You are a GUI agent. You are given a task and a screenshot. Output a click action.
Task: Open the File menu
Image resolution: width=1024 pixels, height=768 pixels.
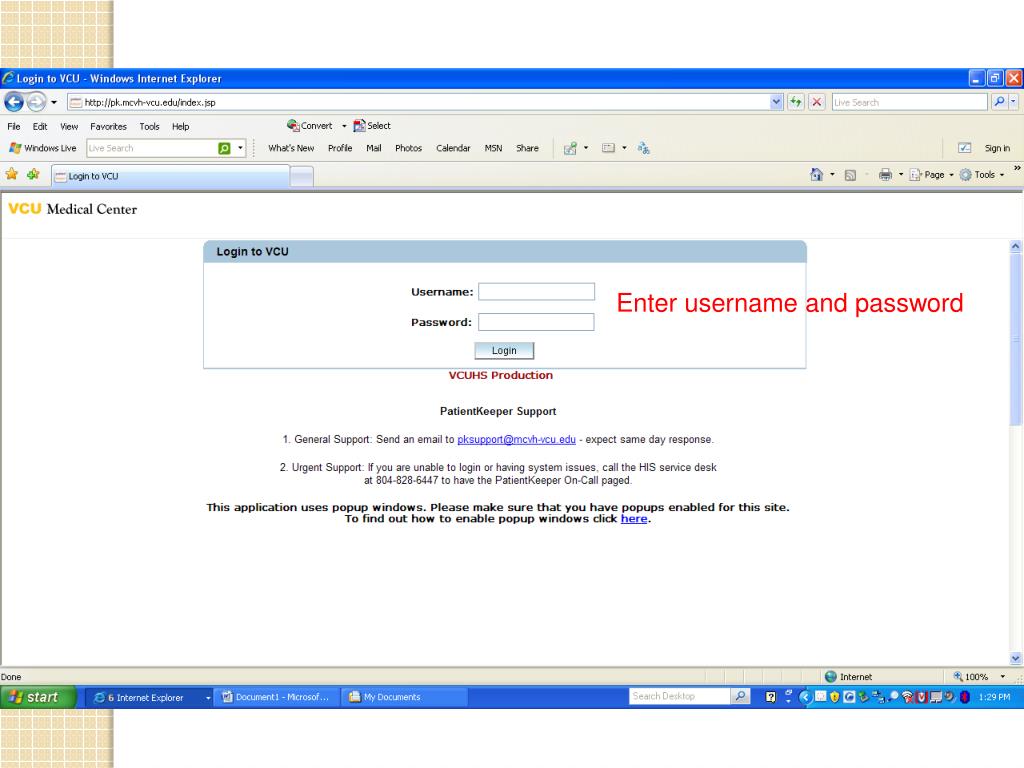pyautogui.click(x=14, y=127)
